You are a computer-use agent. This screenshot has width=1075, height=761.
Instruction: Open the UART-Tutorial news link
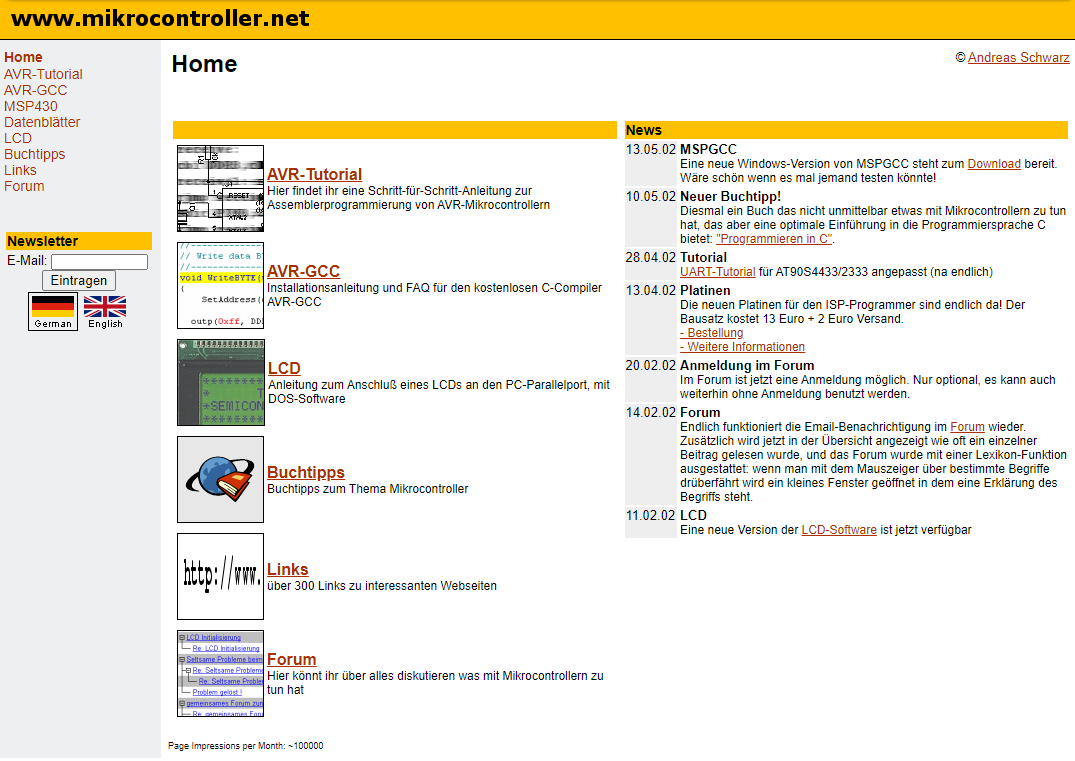717,271
